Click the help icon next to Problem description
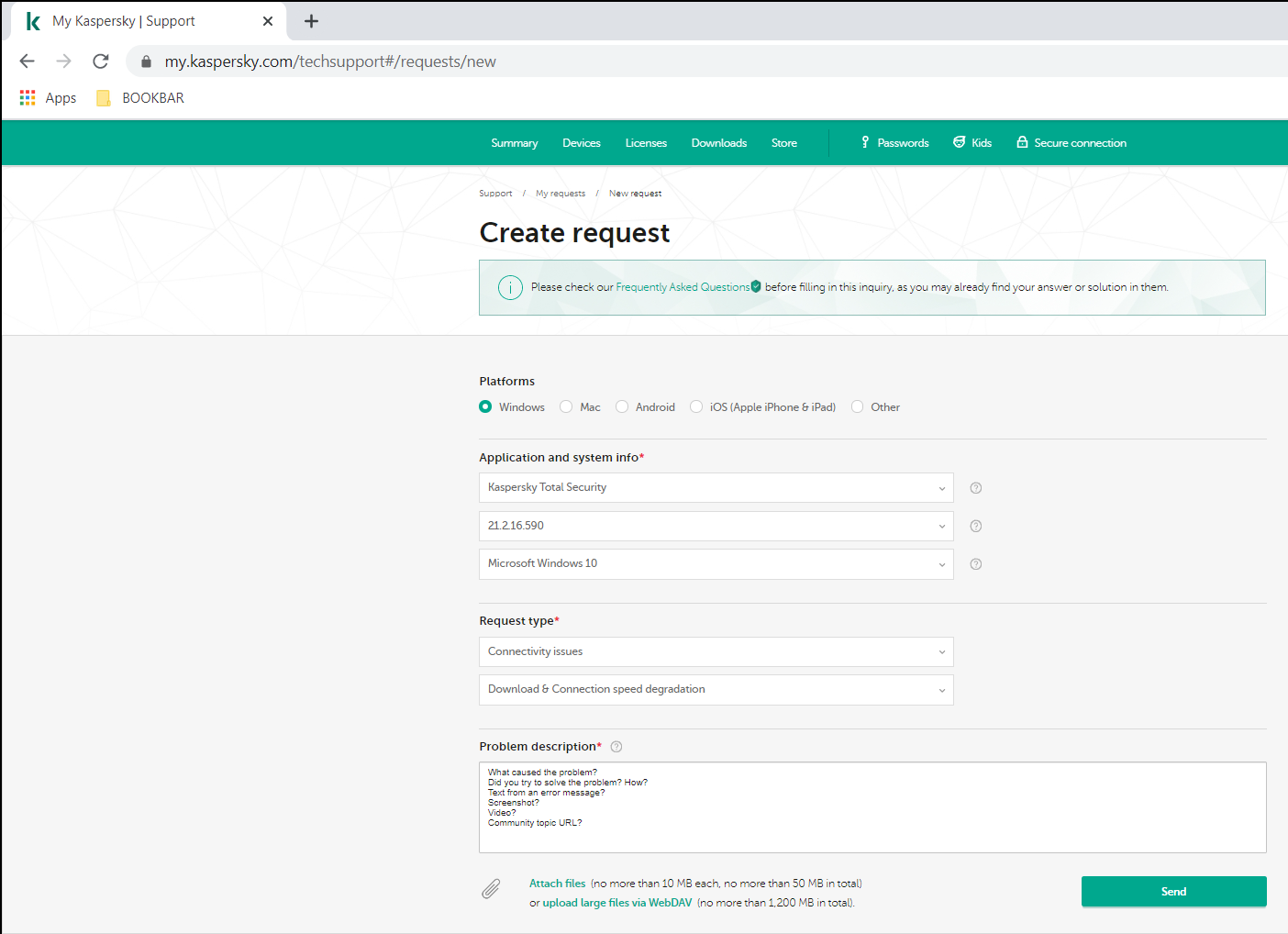The image size is (1288, 934). [x=616, y=747]
